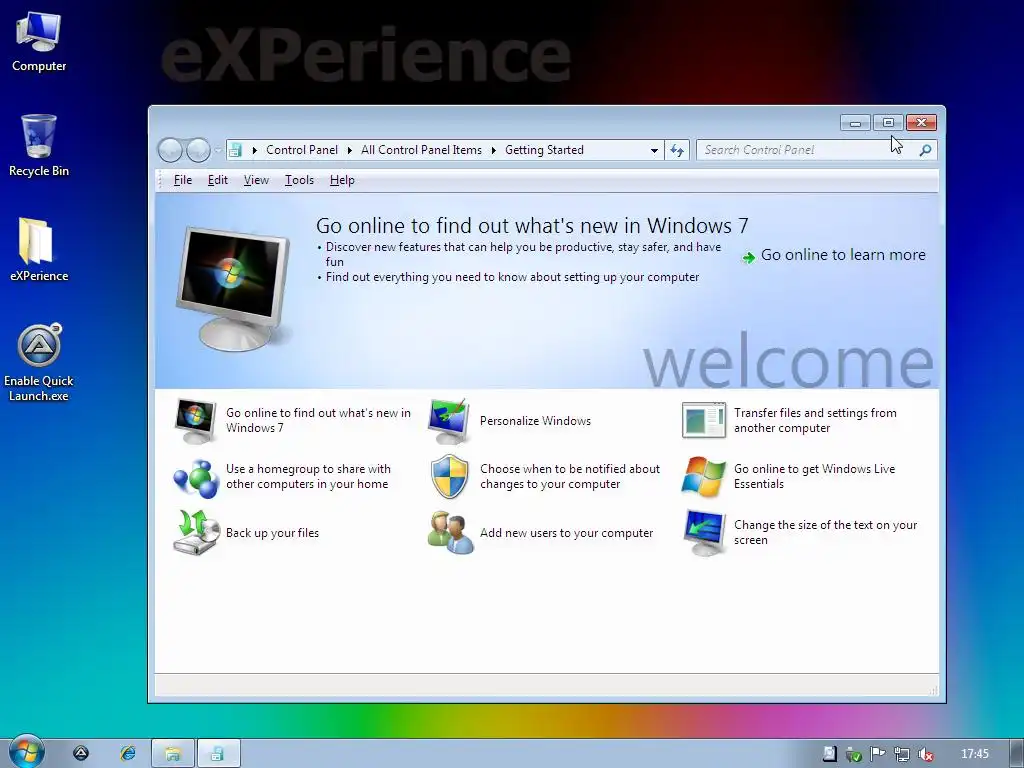Click into Search Control Panel field
The width and height of the screenshot is (1024, 768).
pos(807,150)
